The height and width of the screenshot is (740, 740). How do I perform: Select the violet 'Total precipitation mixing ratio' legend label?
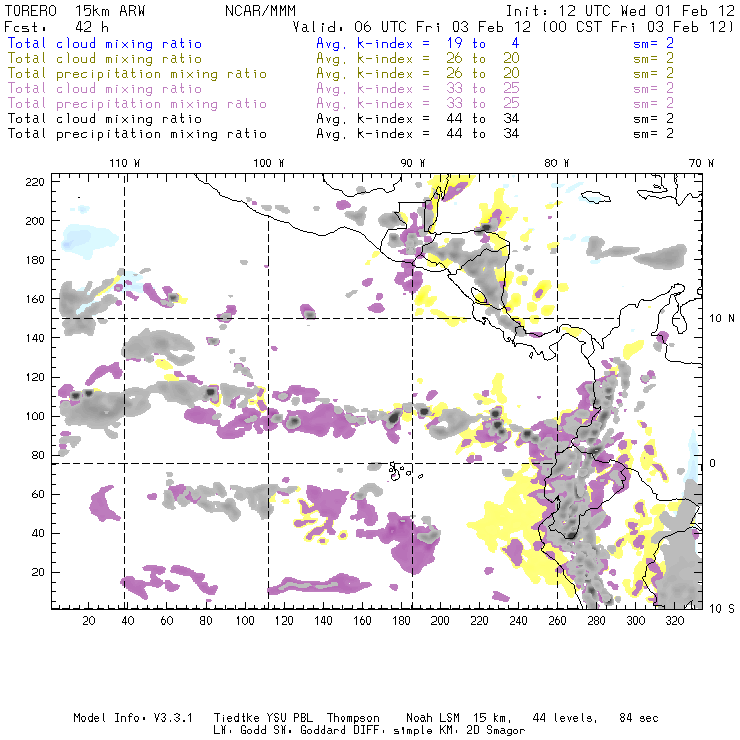coord(137,104)
